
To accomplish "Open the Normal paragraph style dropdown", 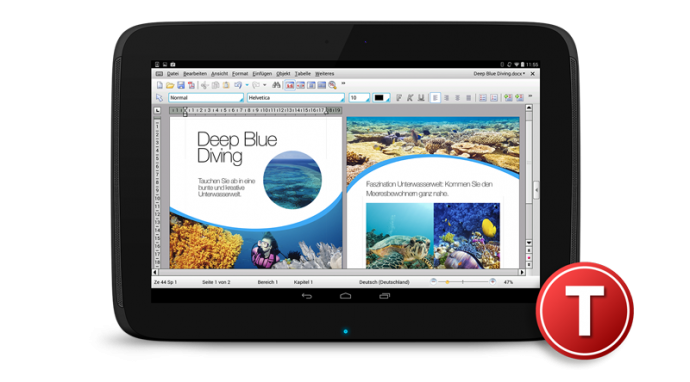I will 206,98.
